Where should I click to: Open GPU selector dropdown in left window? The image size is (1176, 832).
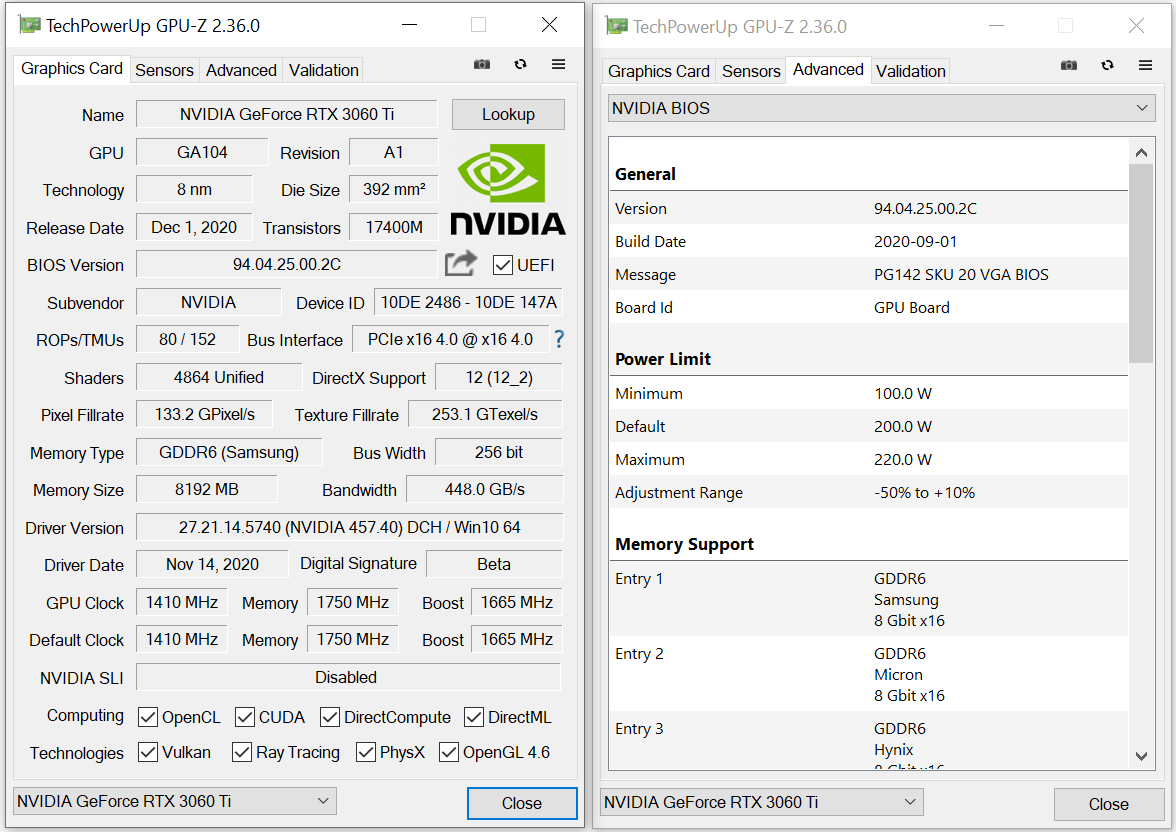pyautogui.click(x=175, y=801)
